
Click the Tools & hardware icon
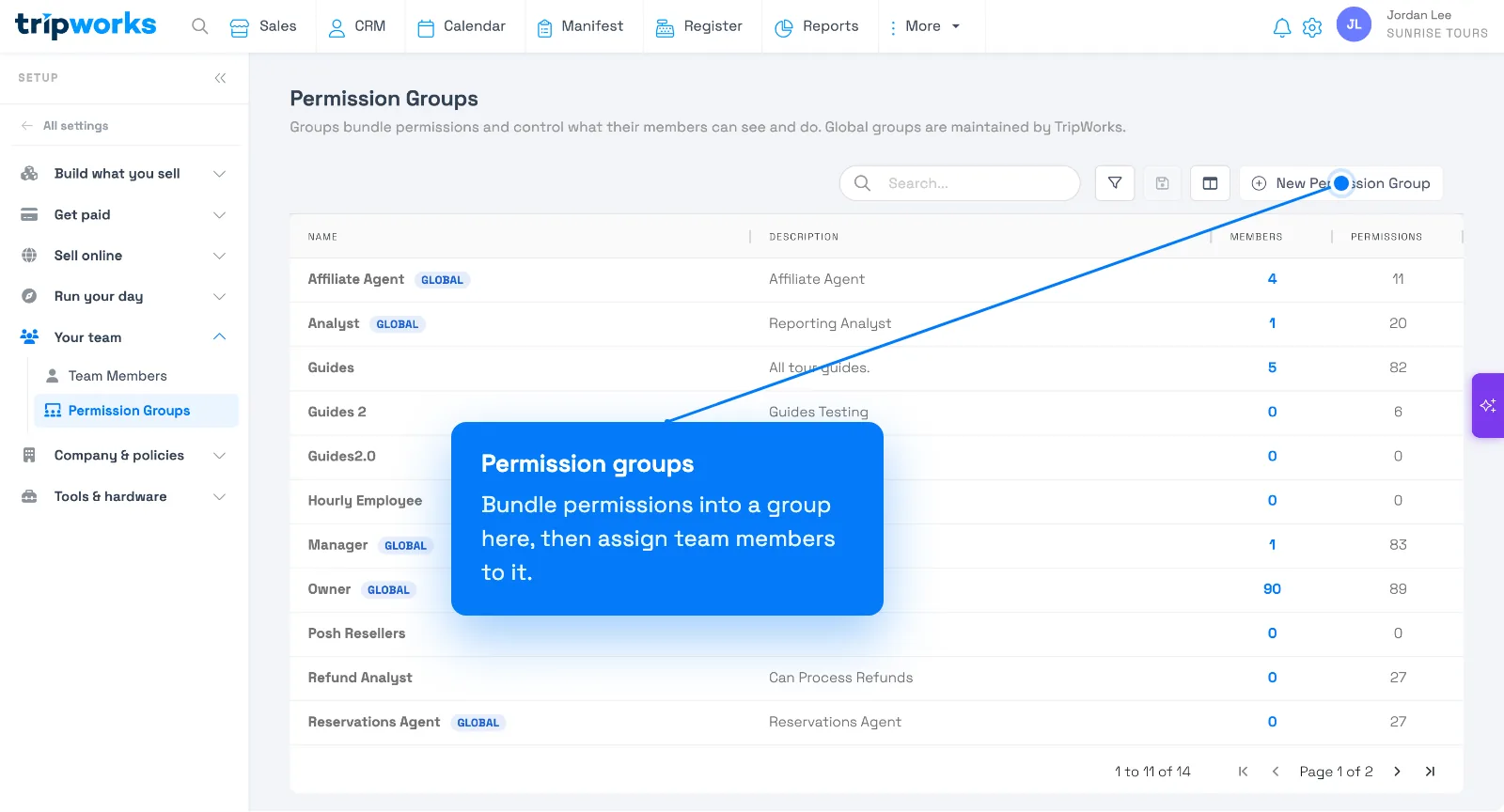click(x=29, y=496)
